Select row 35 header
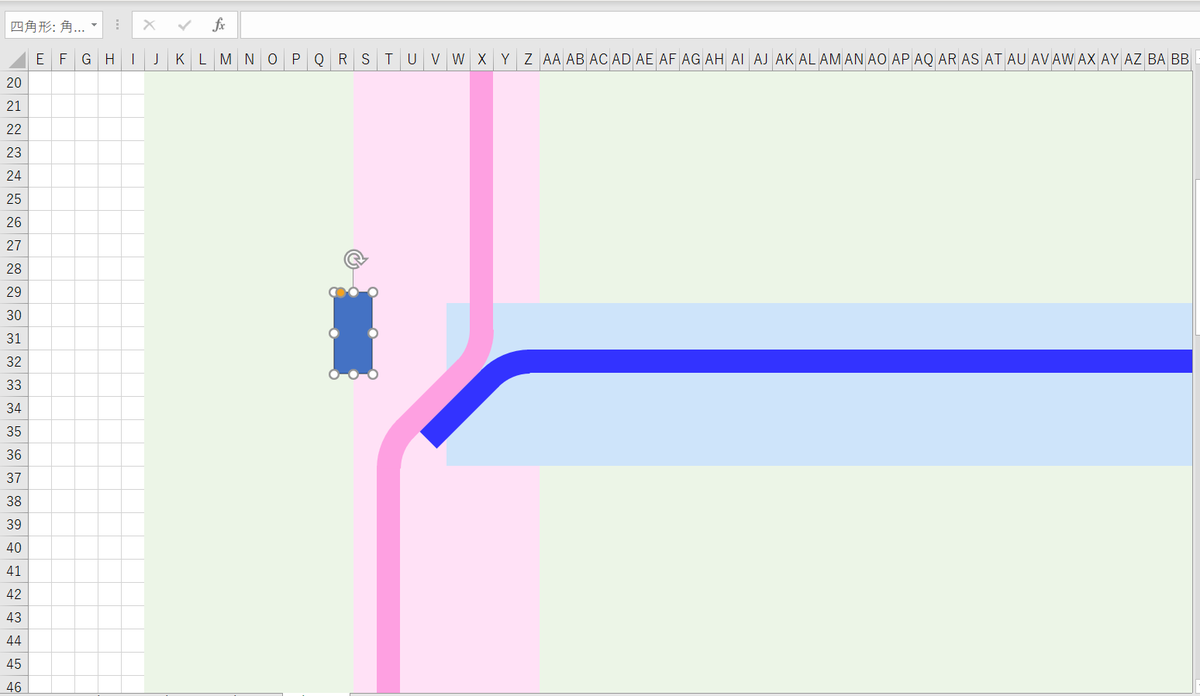 tap(14, 432)
